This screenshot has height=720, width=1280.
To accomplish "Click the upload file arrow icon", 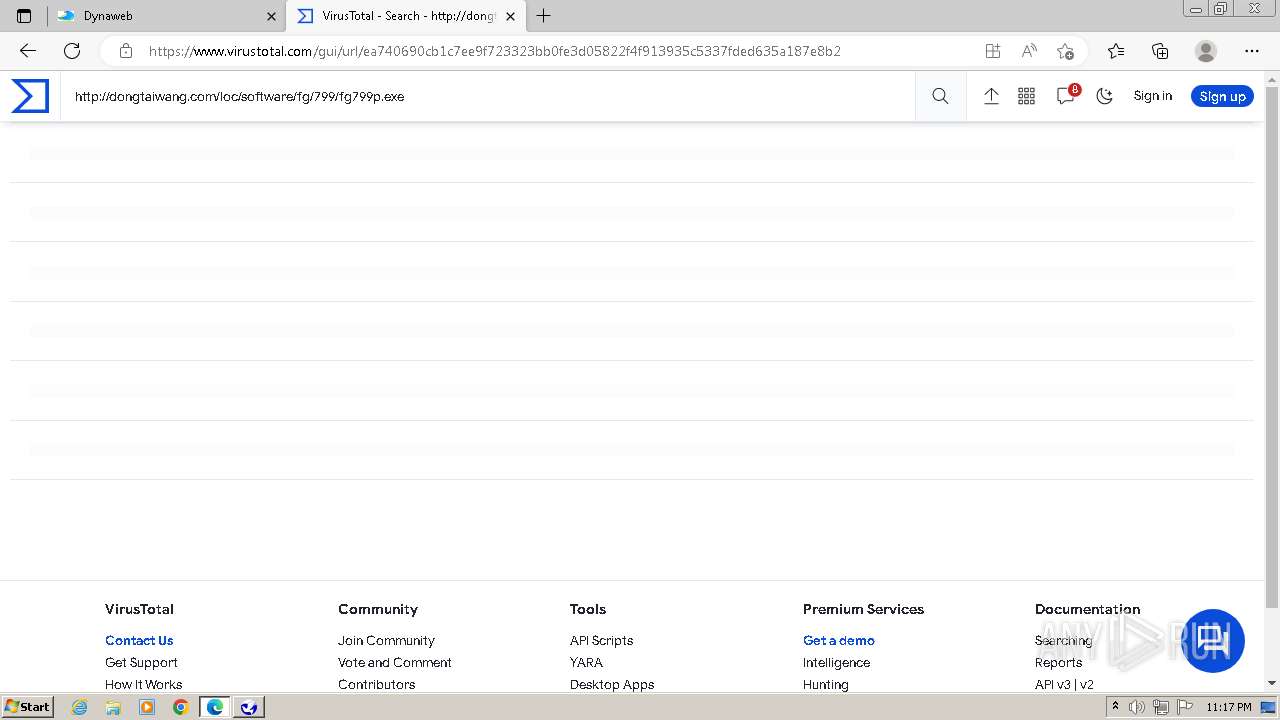I will 991,96.
